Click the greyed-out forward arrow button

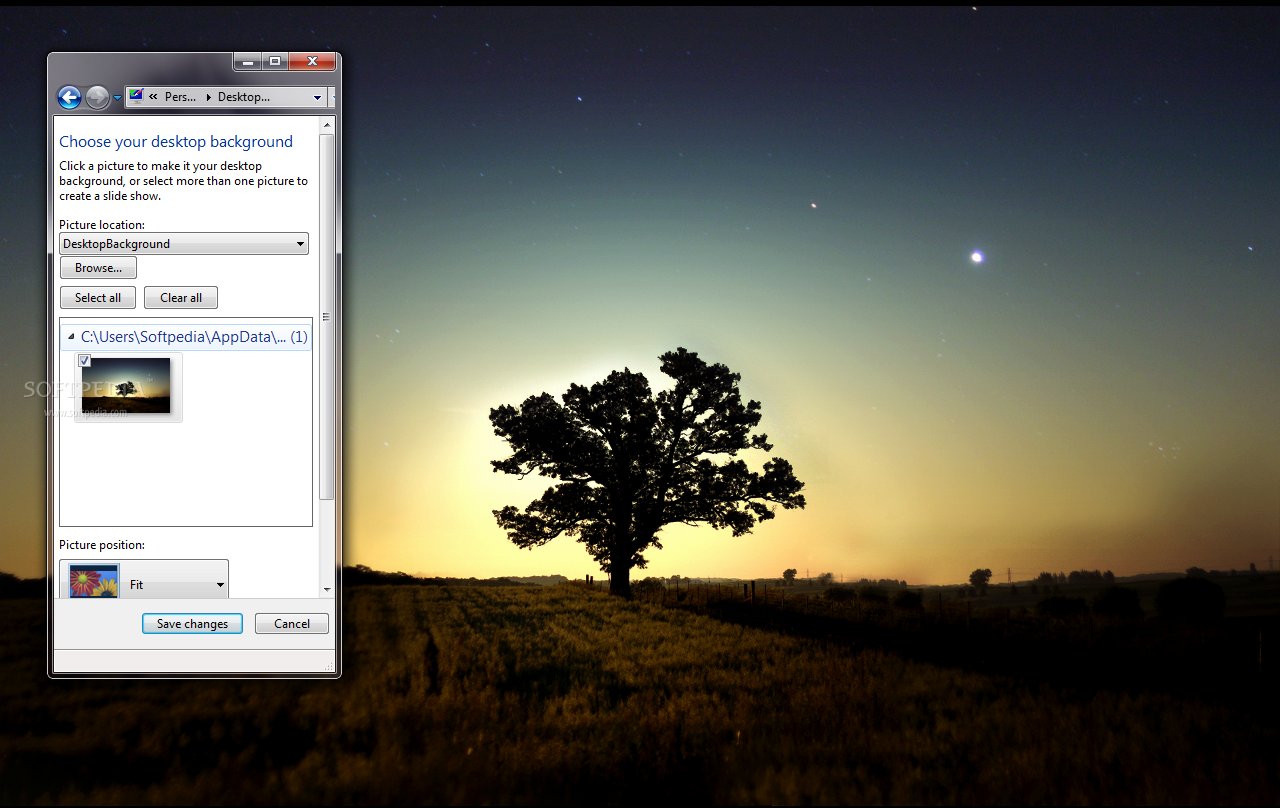click(97, 97)
